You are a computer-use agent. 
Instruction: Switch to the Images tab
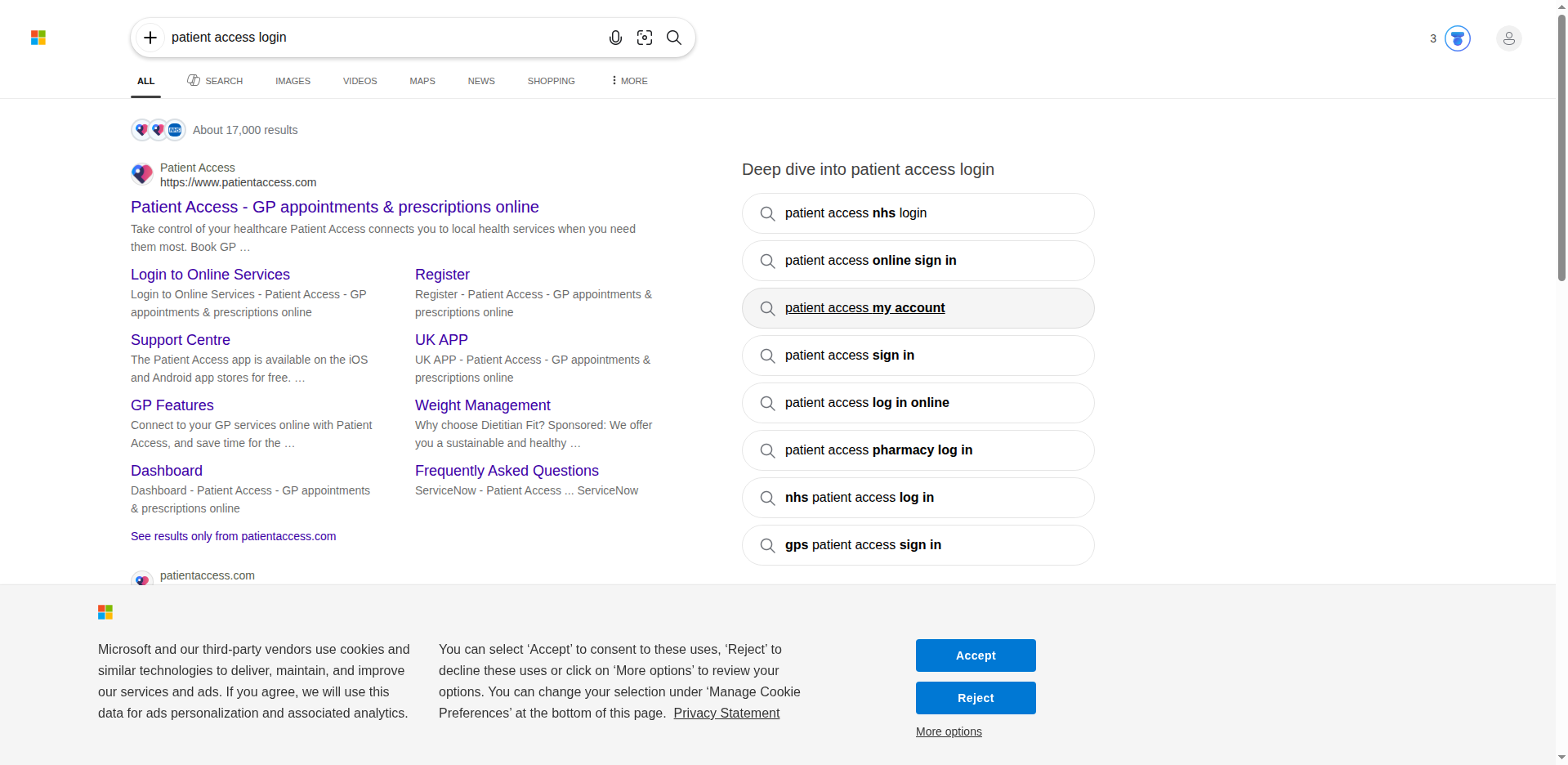tap(293, 81)
